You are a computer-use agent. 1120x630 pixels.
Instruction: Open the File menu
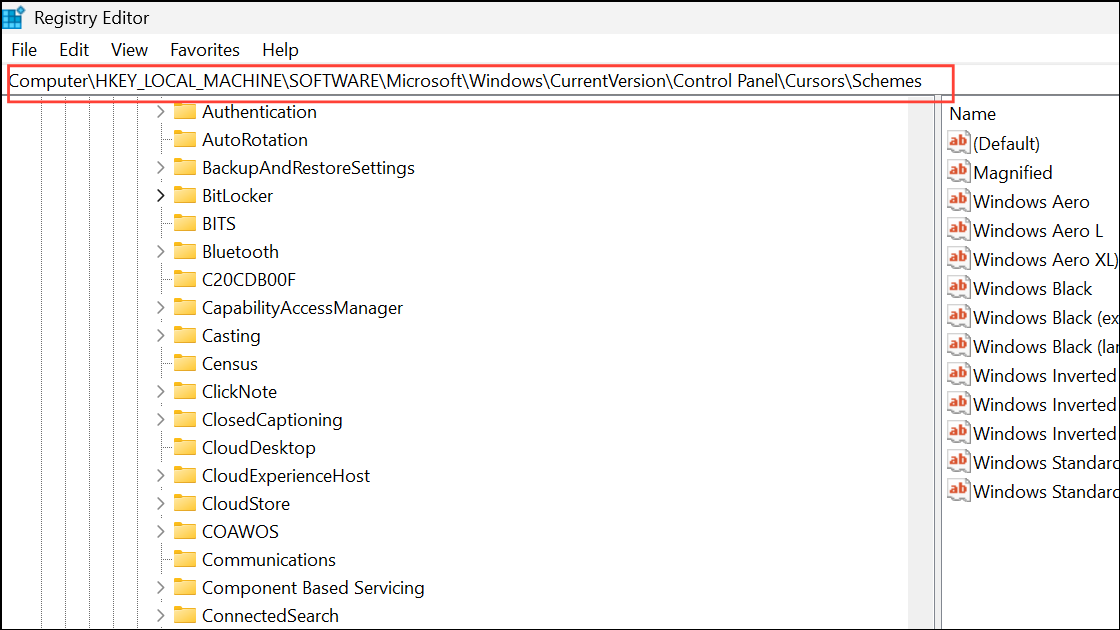point(24,49)
